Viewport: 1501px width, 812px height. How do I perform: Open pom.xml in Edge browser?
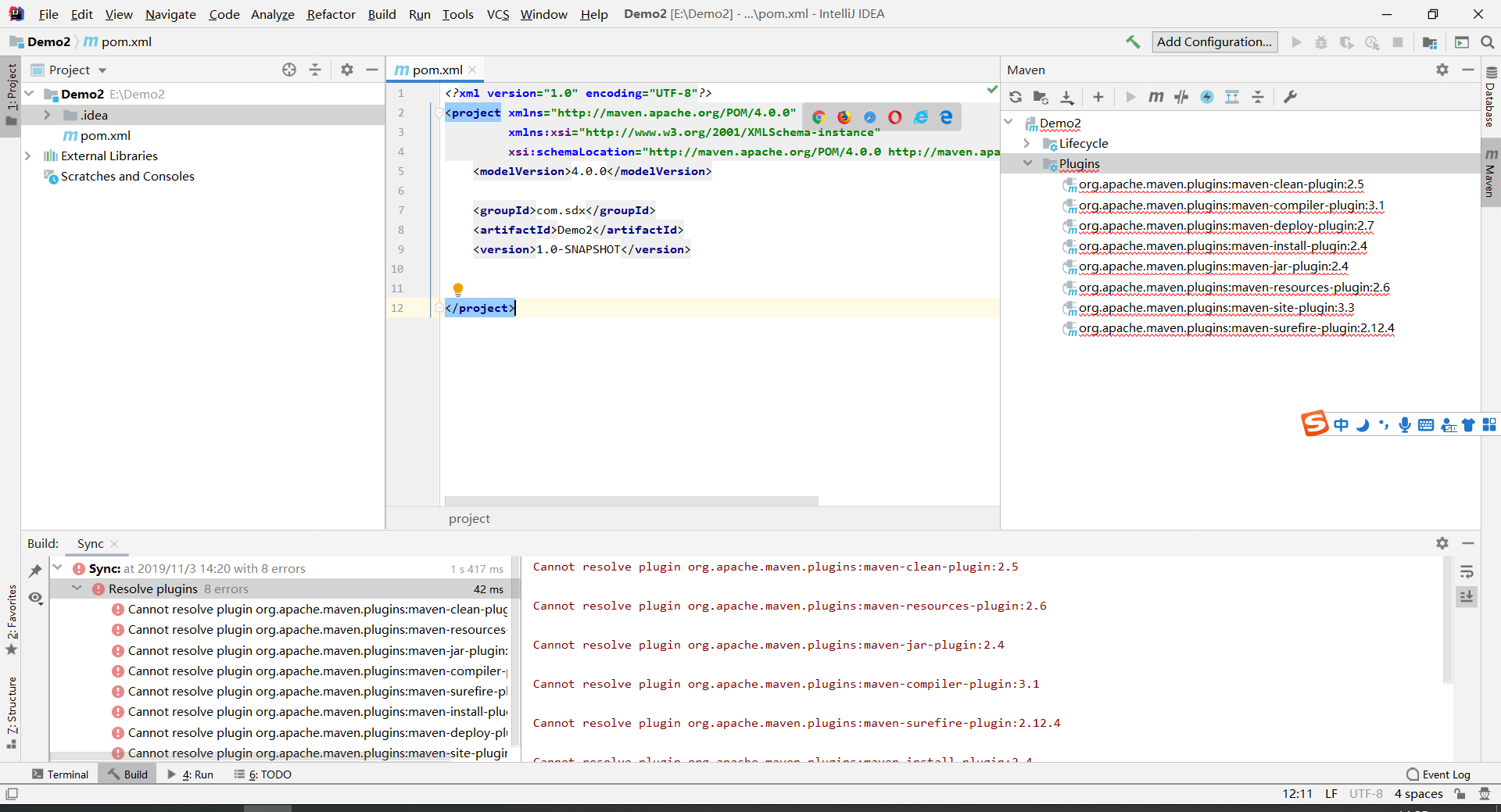(947, 117)
